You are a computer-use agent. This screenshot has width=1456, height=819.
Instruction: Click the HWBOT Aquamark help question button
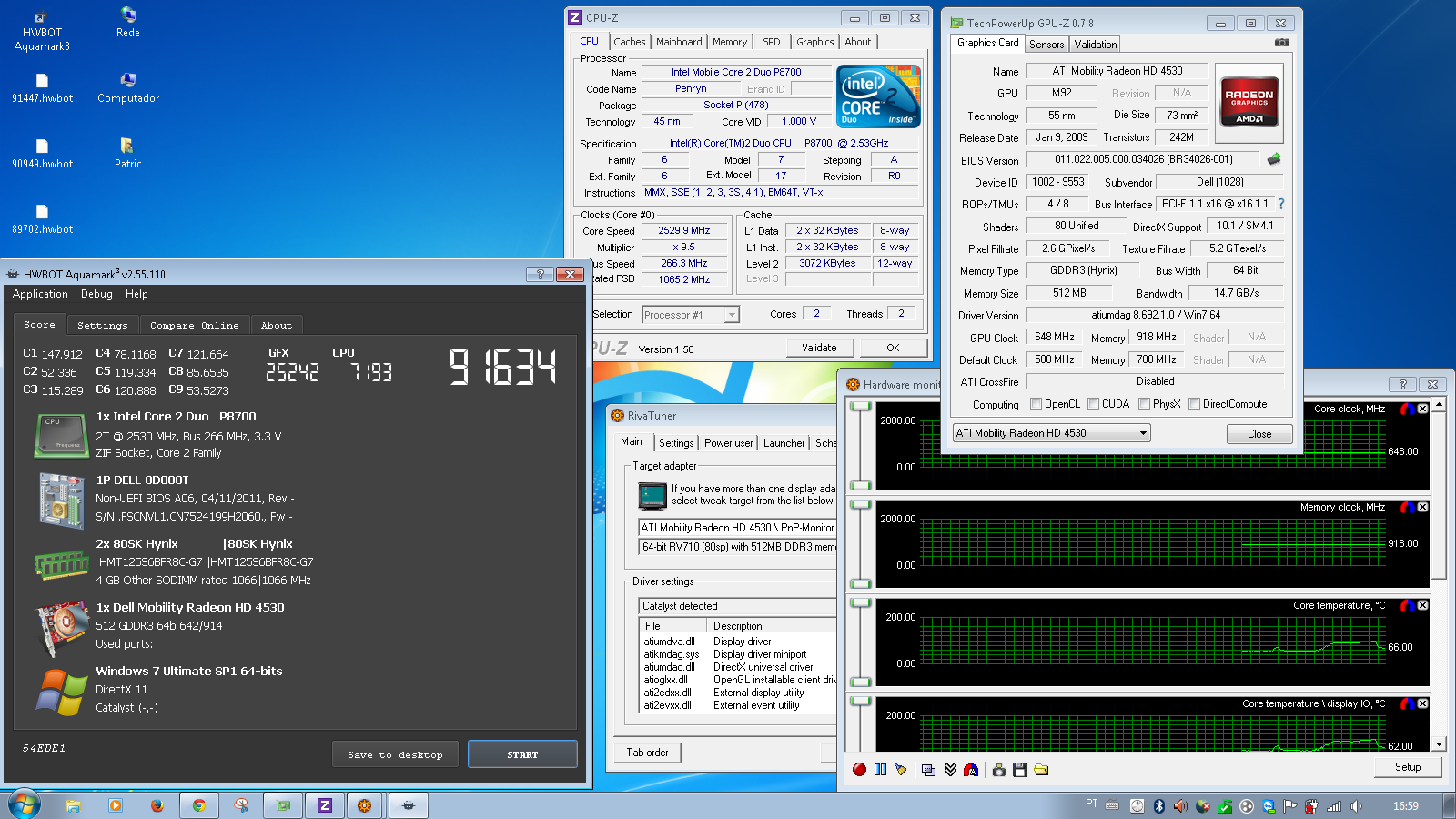(540, 274)
